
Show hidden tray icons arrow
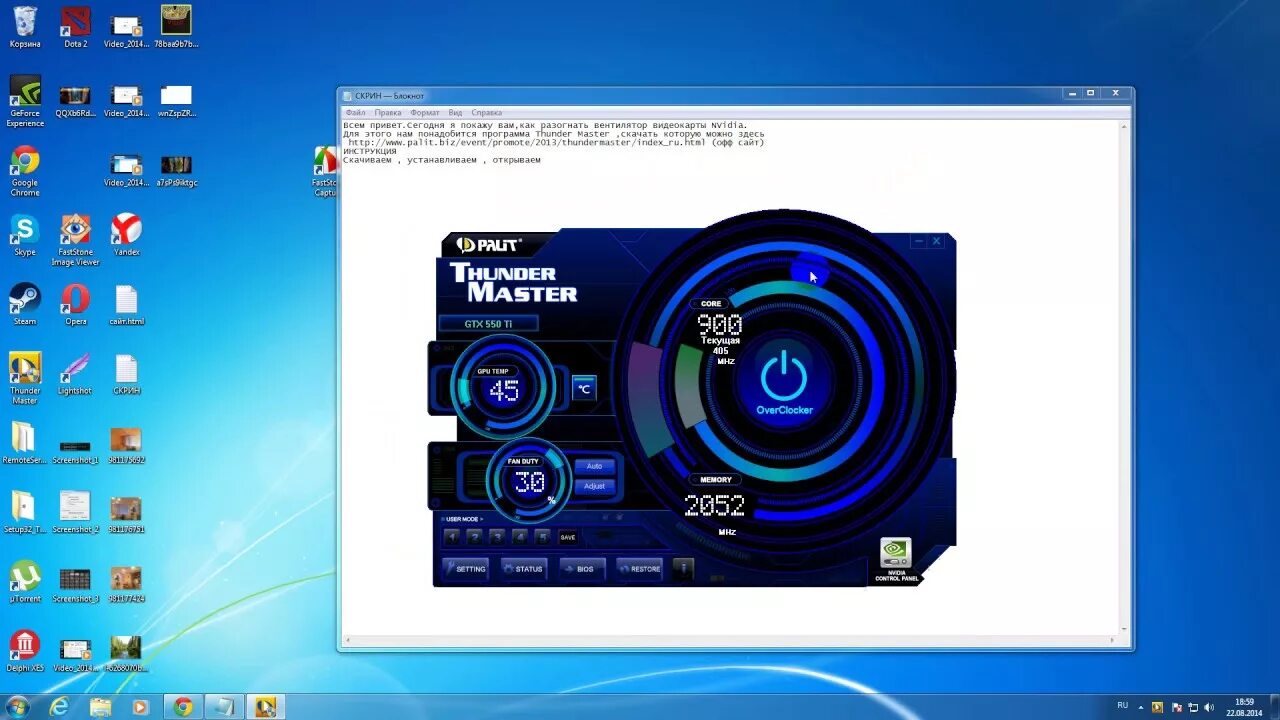pos(1139,707)
